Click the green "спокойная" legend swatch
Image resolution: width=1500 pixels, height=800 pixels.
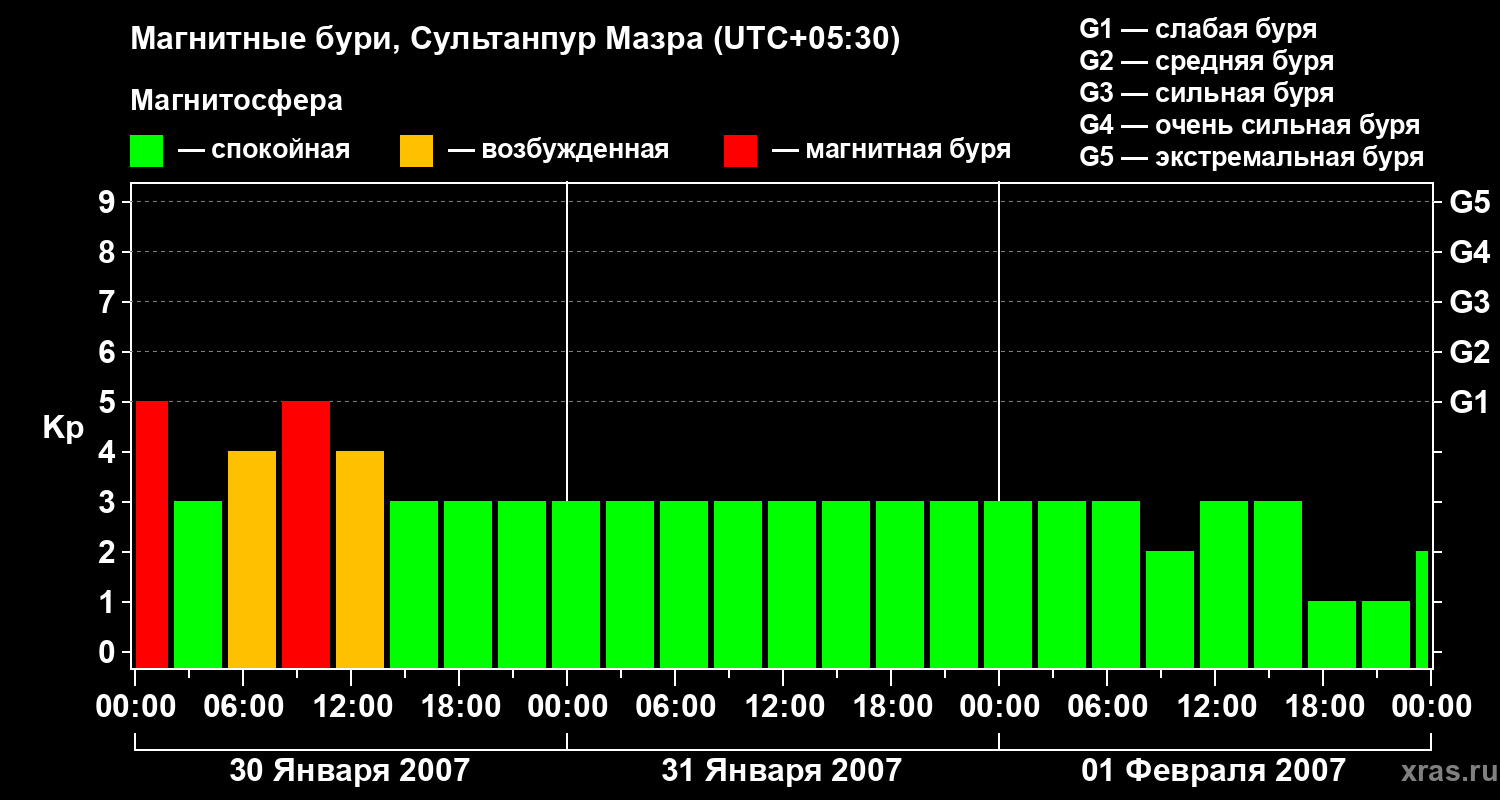coord(146,151)
